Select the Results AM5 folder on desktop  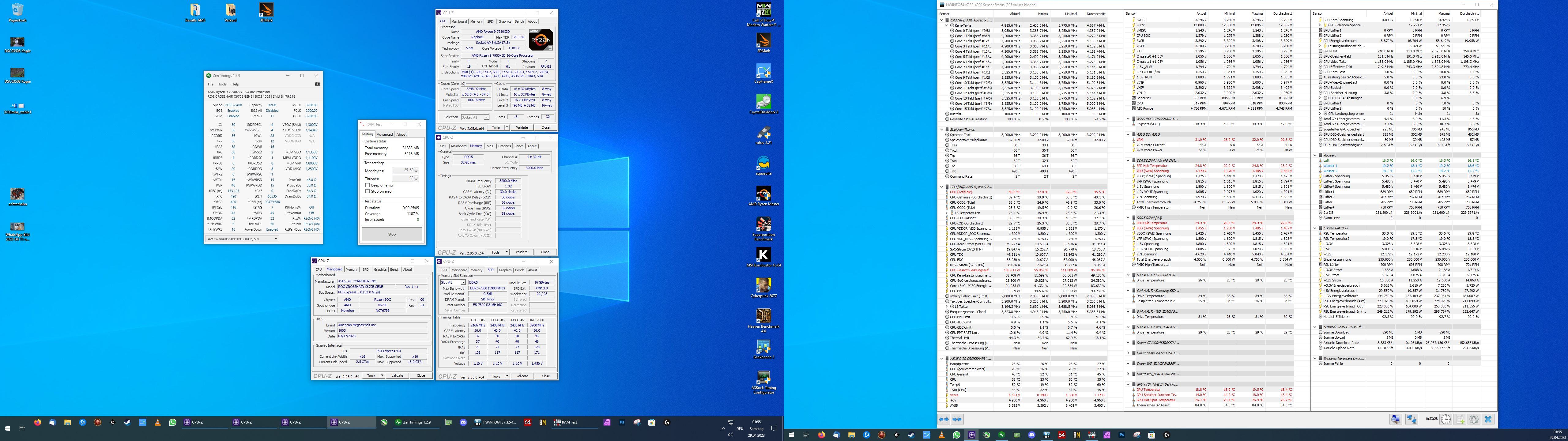195,13
